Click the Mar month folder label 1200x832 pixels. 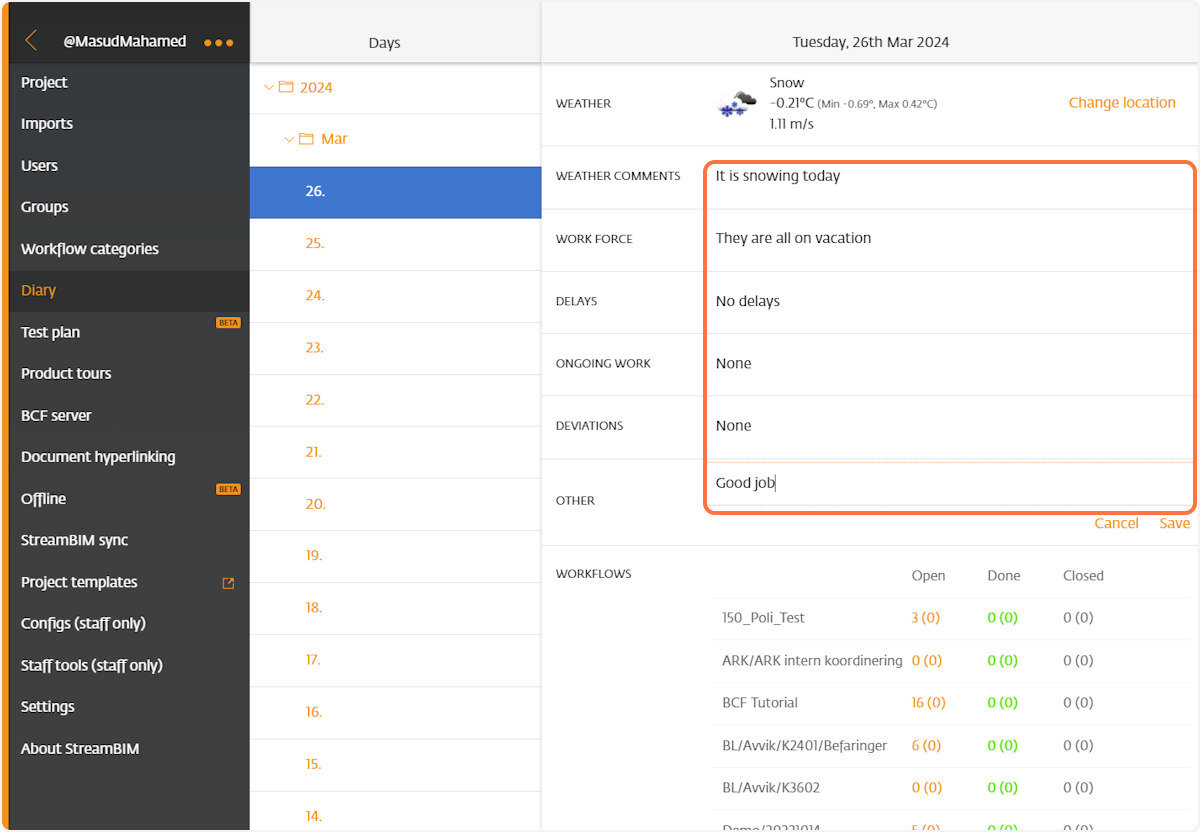[334, 139]
